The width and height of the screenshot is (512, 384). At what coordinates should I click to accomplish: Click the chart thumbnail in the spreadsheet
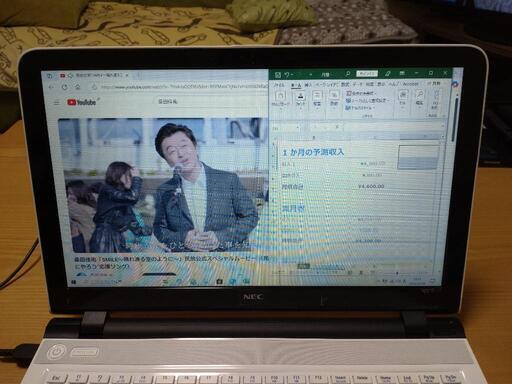pos(419,157)
